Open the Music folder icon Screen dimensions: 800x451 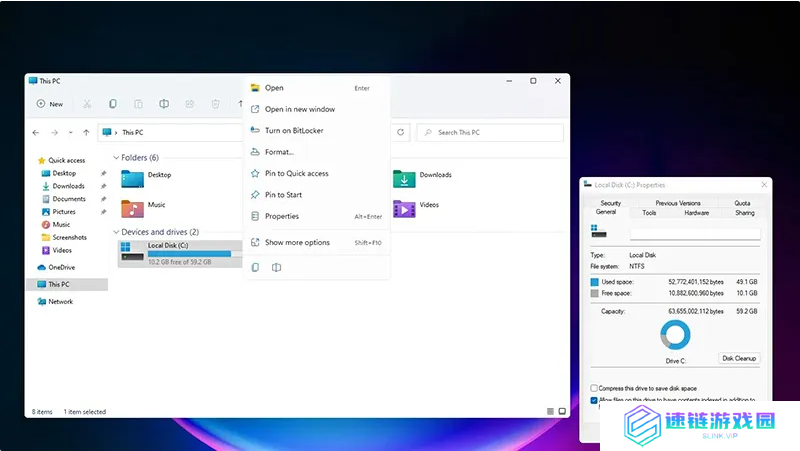(133, 209)
